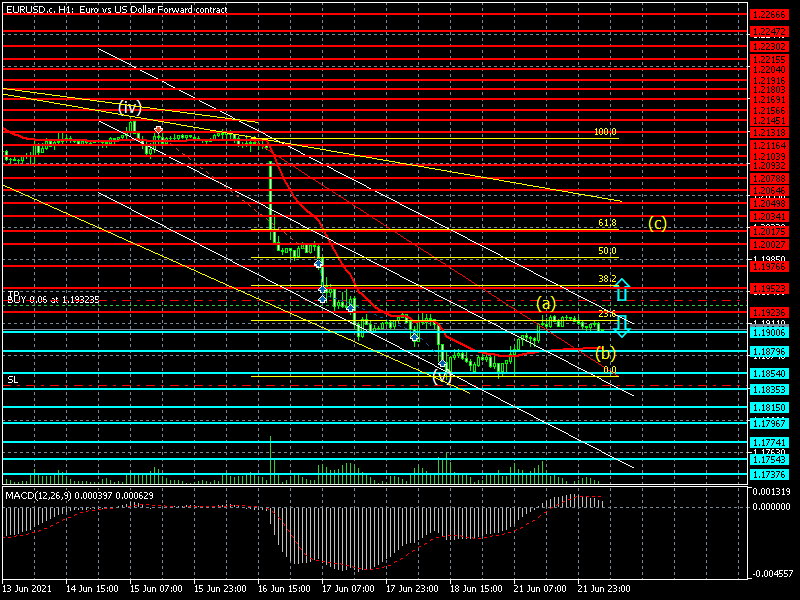Click the Fibonacci 0.0 level label

pos(609,369)
